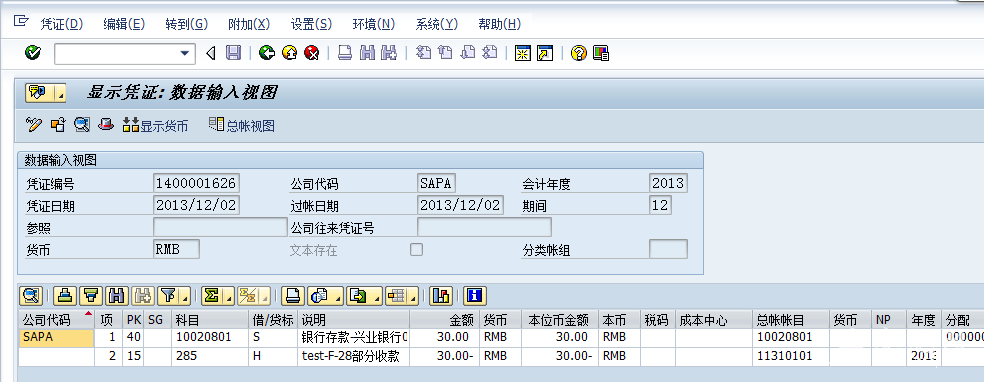Click the 公司往来凭证号 field
The image size is (984, 382).
click(484, 227)
